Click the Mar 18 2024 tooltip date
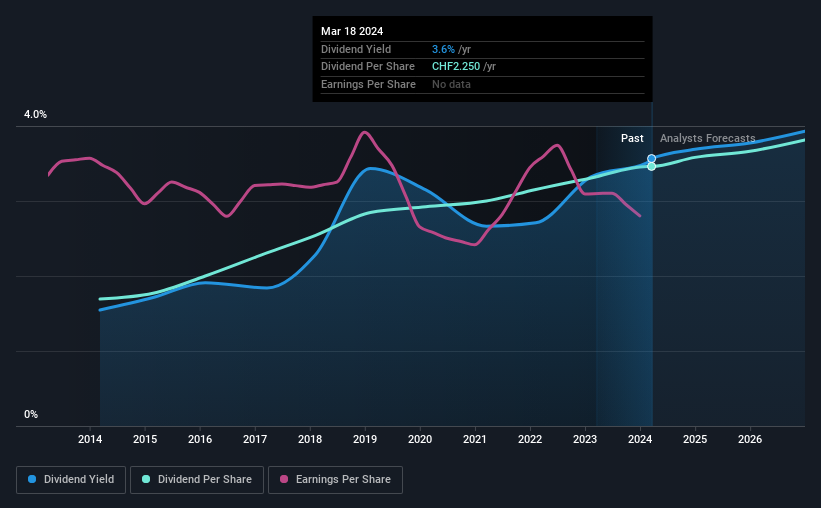 tap(352, 31)
